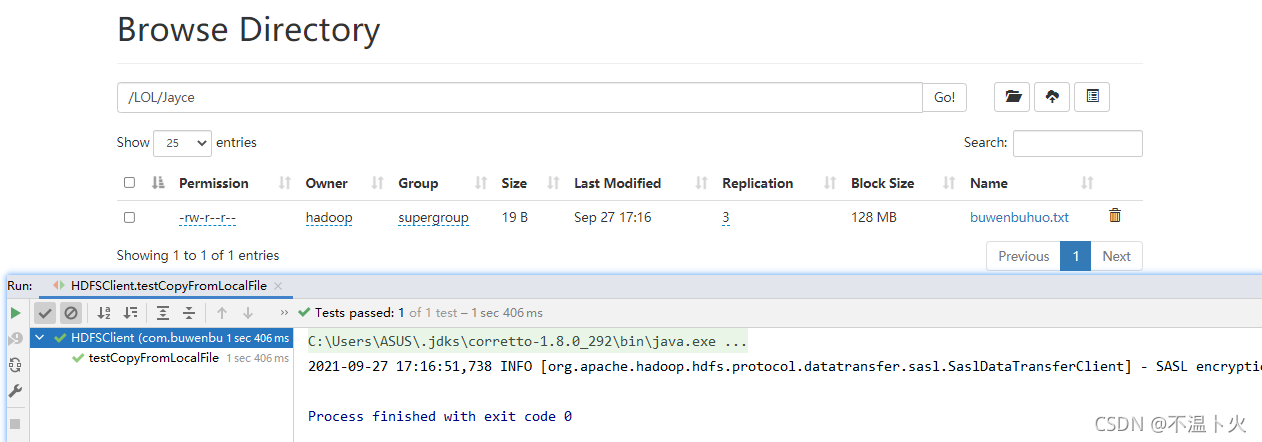The height and width of the screenshot is (442, 1262).
Task: Open the wrench settings icon in Run panel
Action: 15,392
